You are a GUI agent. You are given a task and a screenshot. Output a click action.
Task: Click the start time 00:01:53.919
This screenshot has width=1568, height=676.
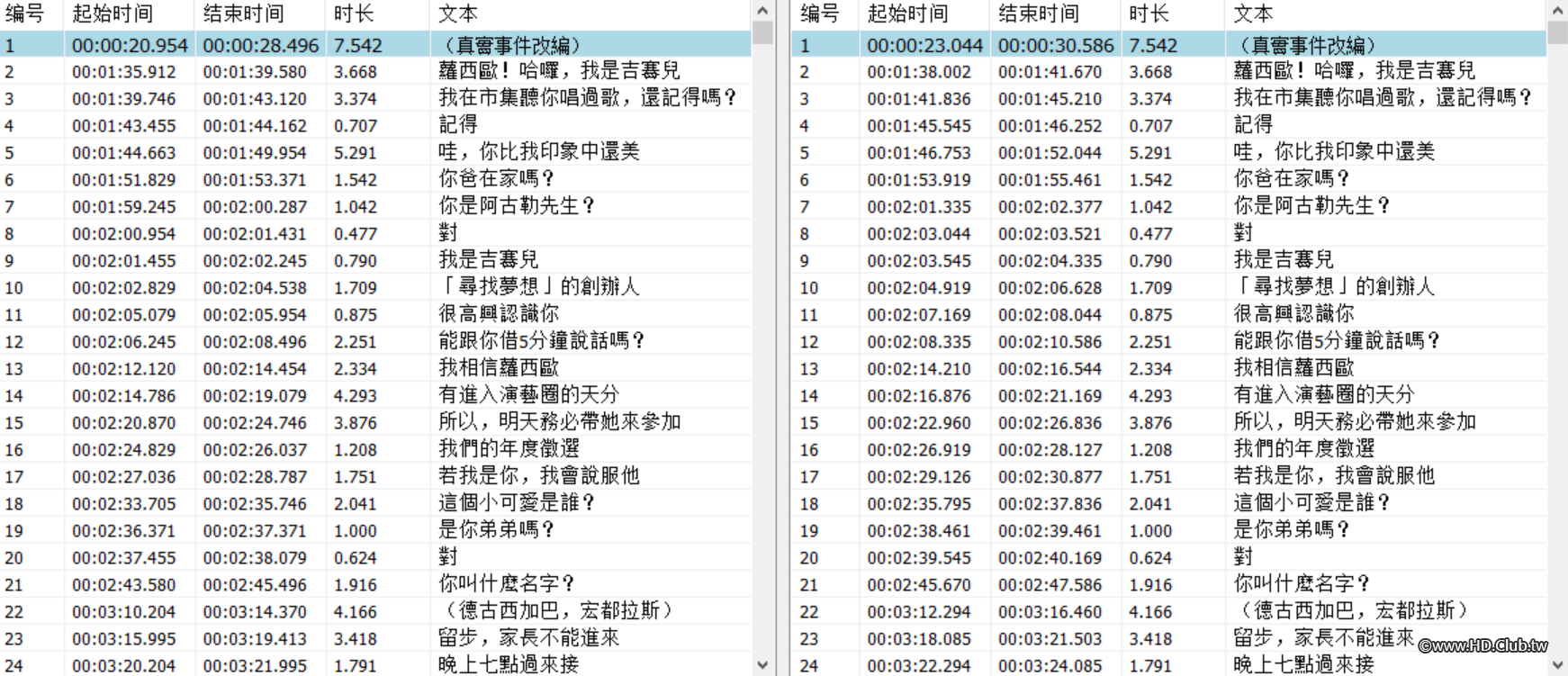920,180
